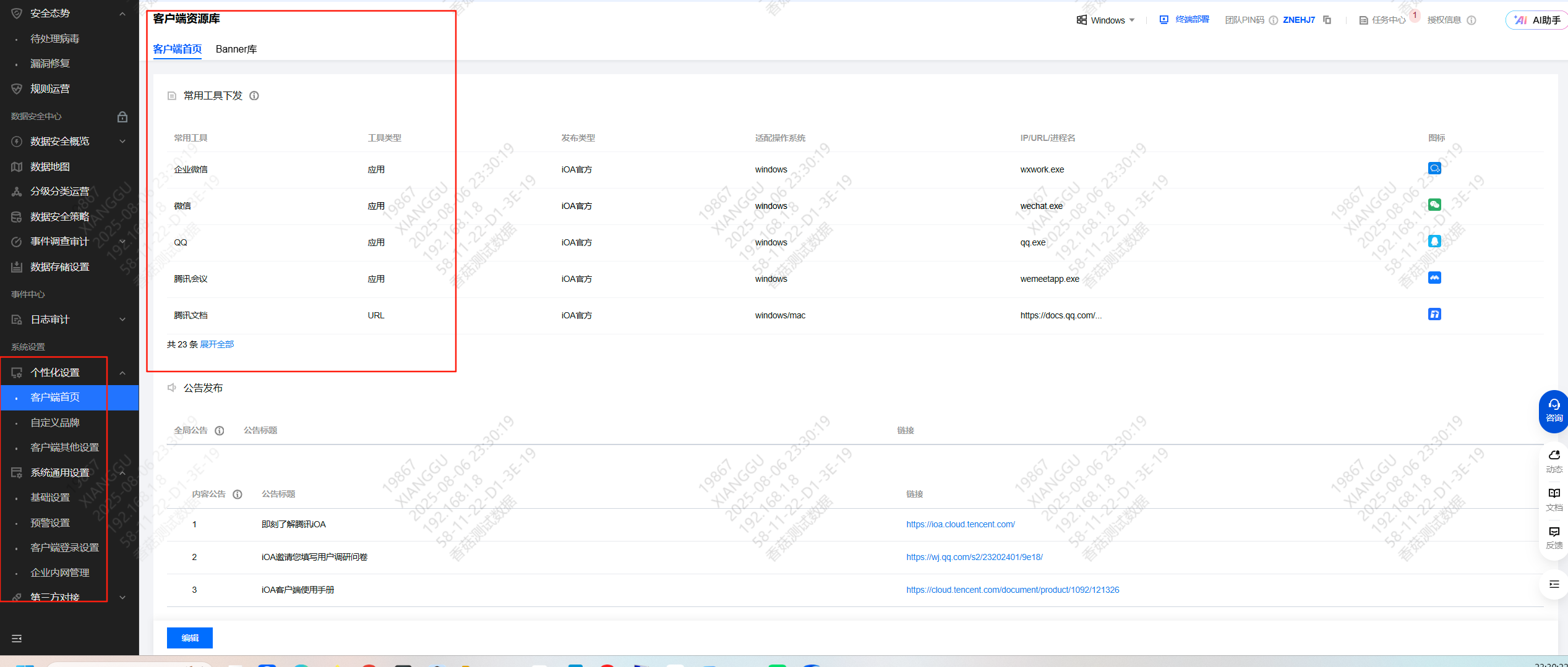Click windows/mac system cell
This screenshot has width=1568, height=667.
[780, 315]
